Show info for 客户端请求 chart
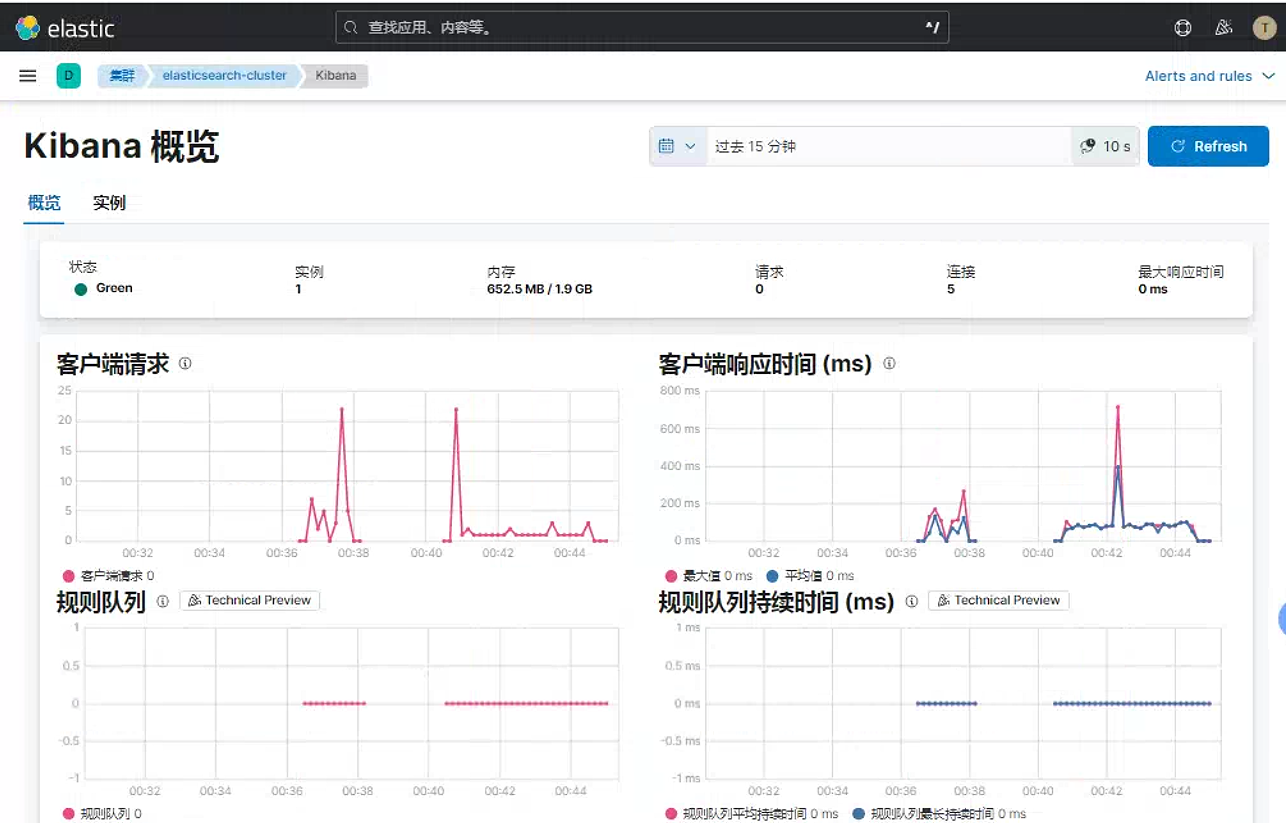 coord(185,364)
